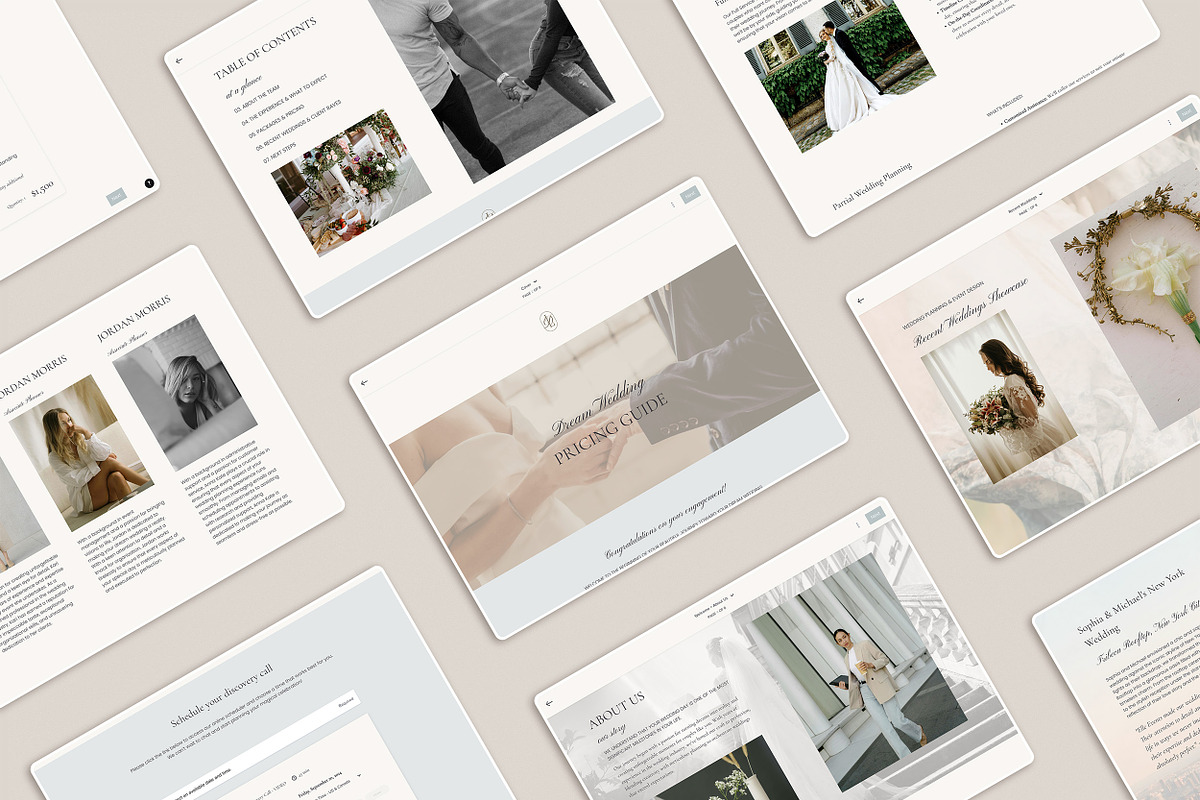Click the 'Partial Wedding Planning' title
The image size is (1200, 800).
click(x=872, y=185)
